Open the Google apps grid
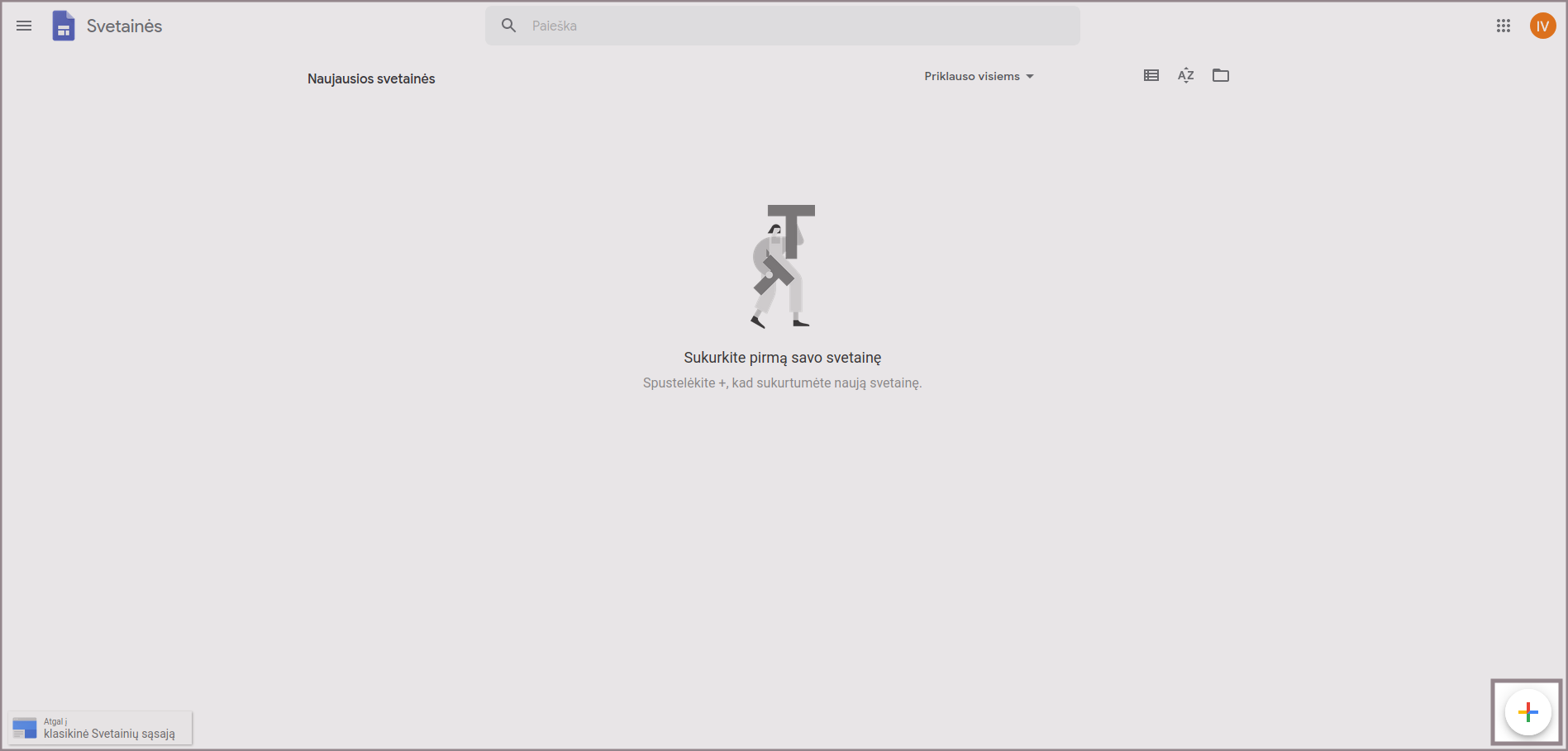The height and width of the screenshot is (751, 1568). point(1503,26)
